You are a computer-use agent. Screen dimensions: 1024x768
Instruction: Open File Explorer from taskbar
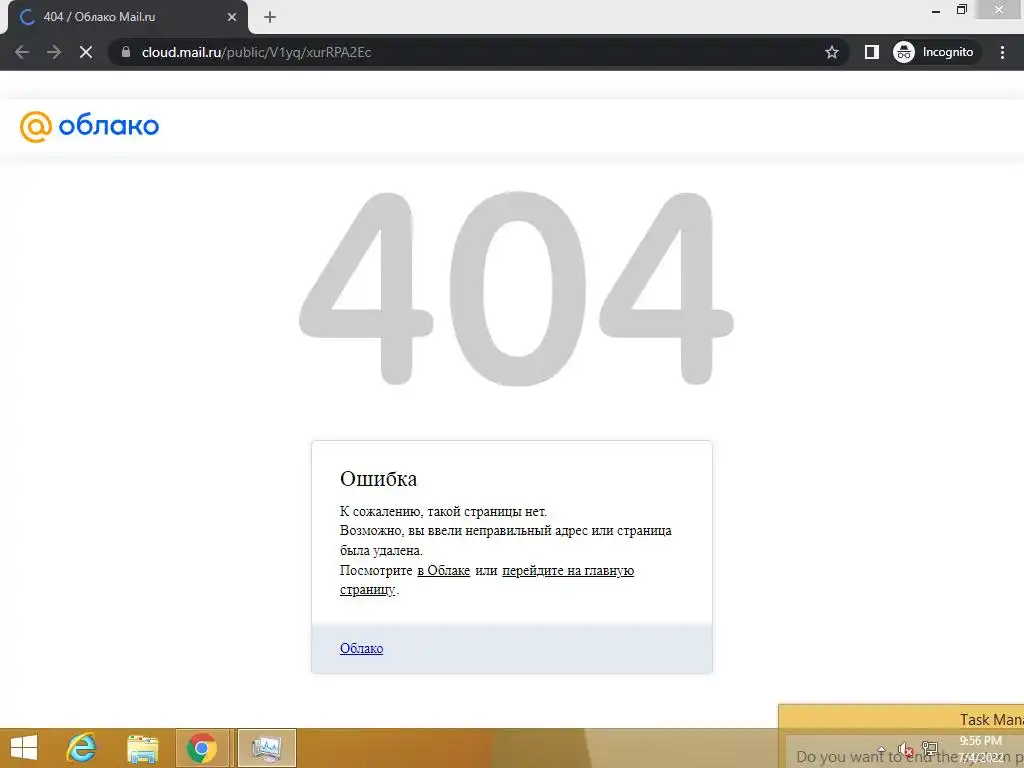point(142,748)
